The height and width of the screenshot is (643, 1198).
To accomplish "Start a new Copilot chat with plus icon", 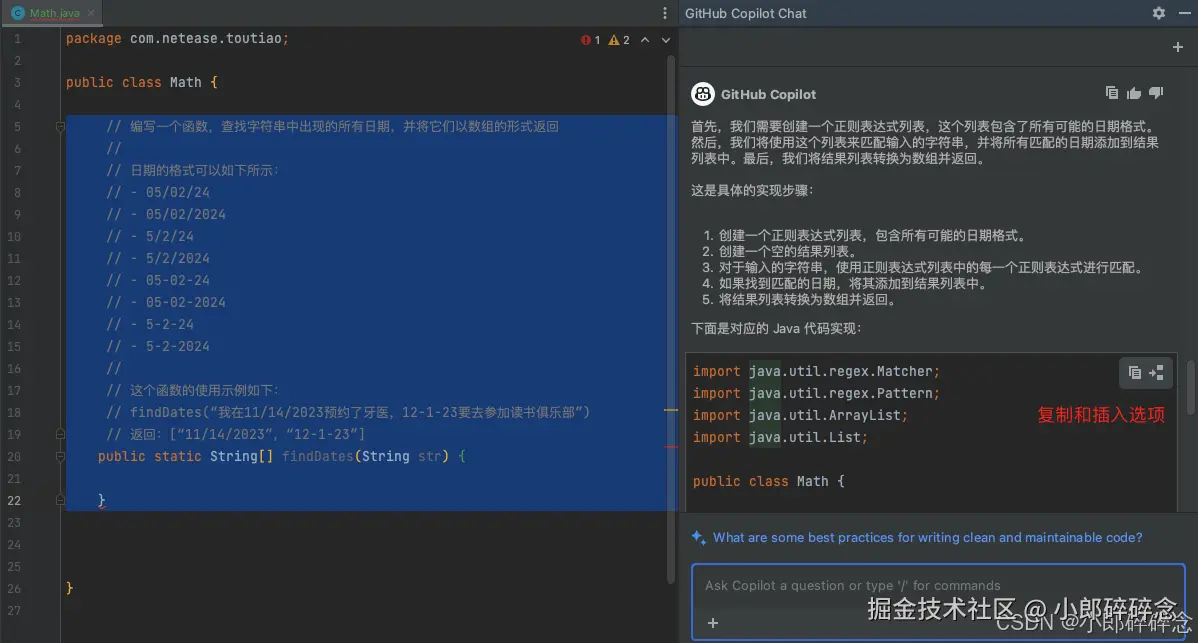I will tap(1179, 46).
